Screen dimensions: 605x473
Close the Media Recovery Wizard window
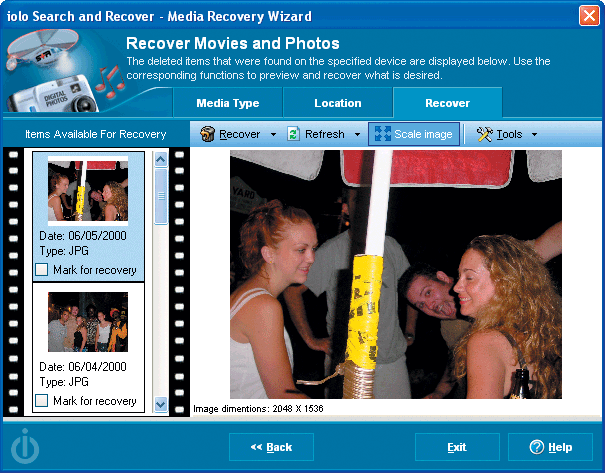tap(589, 16)
